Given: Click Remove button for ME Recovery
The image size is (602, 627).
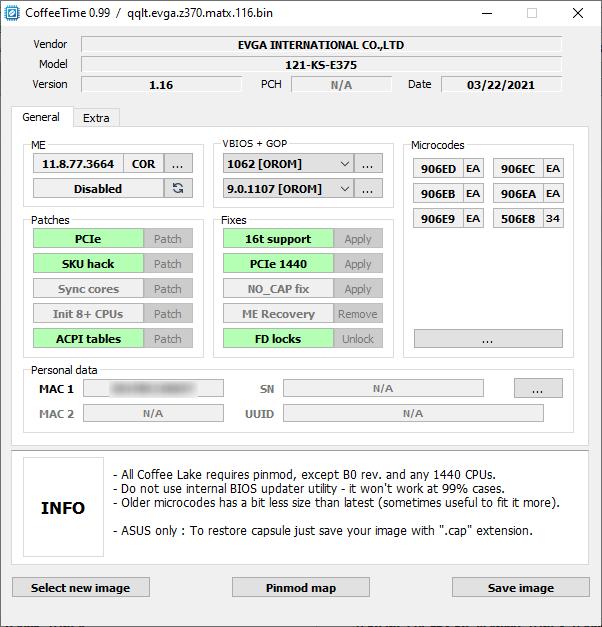Looking at the screenshot, I should click(358, 314).
